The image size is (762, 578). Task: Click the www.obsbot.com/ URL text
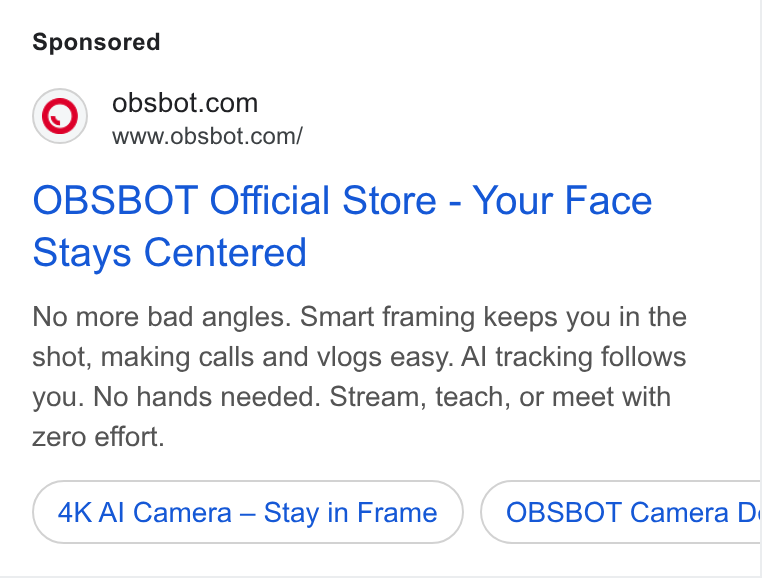[x=208, y=136]
